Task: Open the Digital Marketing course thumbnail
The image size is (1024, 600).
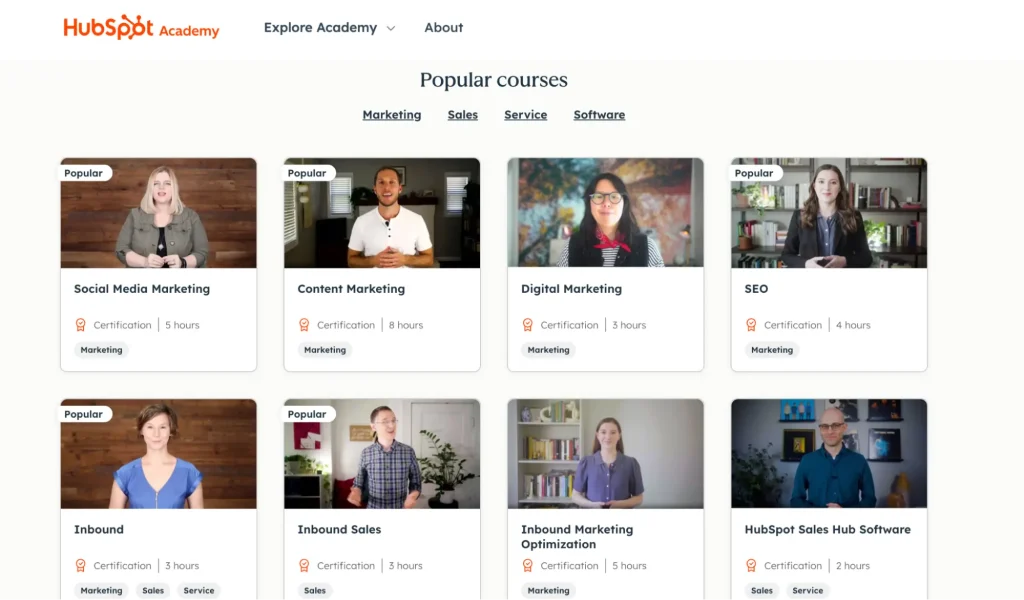Action: [x=605, y=212]
